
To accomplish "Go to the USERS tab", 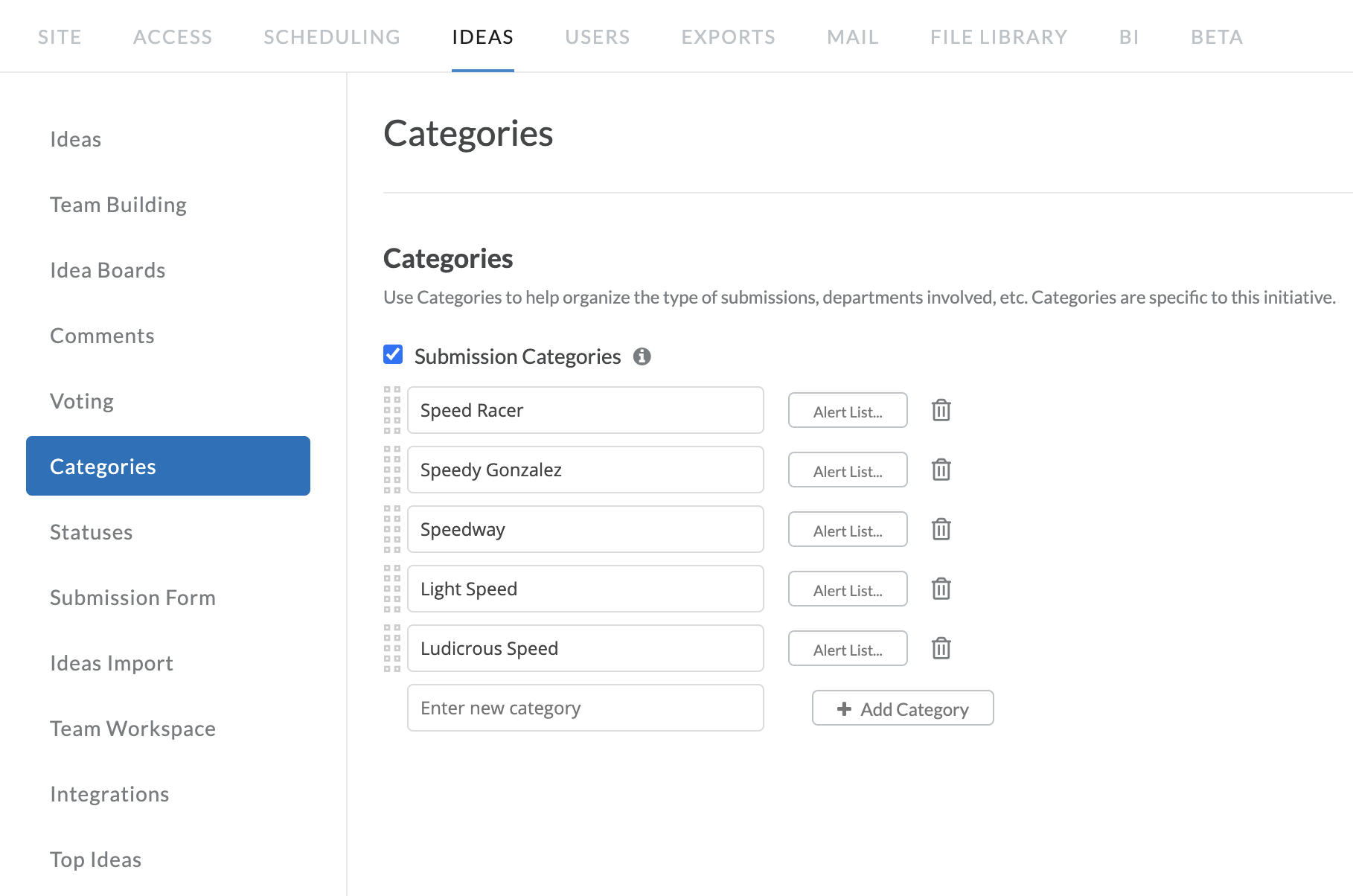I will [598, 36].
